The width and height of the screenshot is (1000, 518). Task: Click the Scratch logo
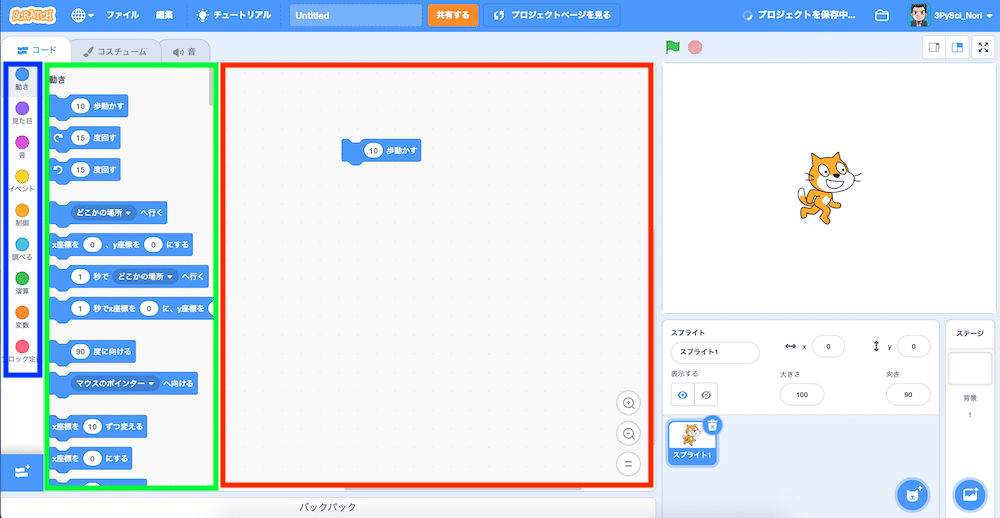(33, 15)
